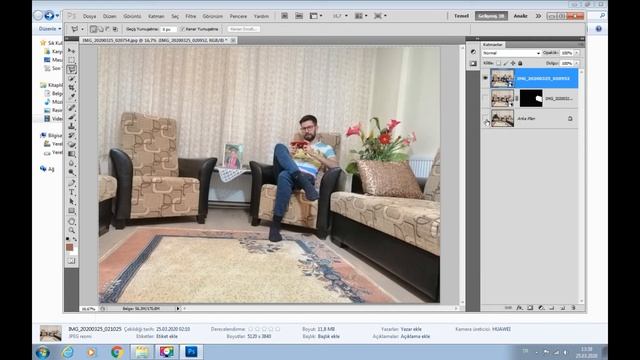This screenshot has height=360, width=640.
Task: Select the Polygonal Lasso tool in toolbox
Action: [71, 69]
